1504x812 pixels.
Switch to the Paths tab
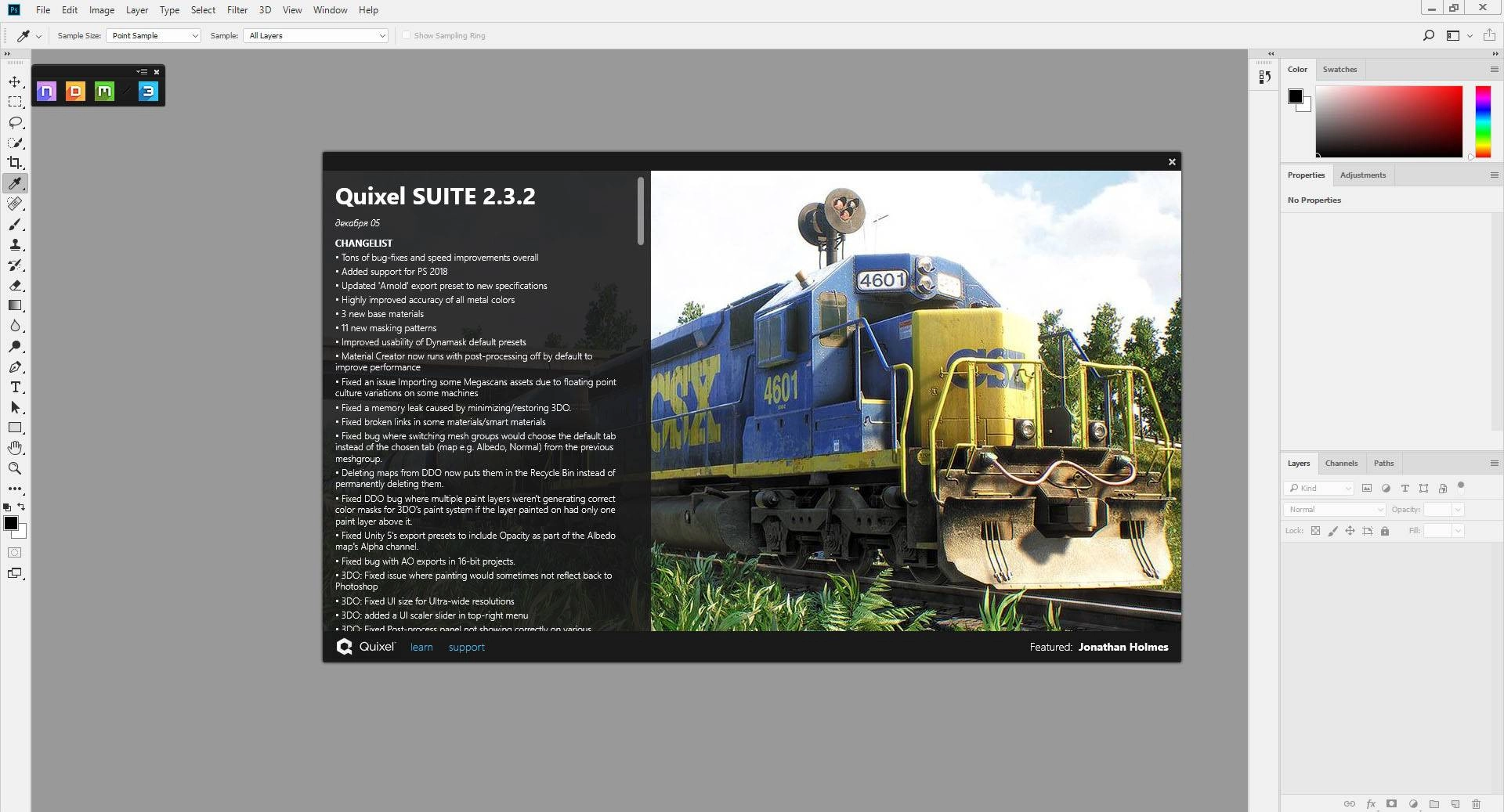(x=1383, y=464)
